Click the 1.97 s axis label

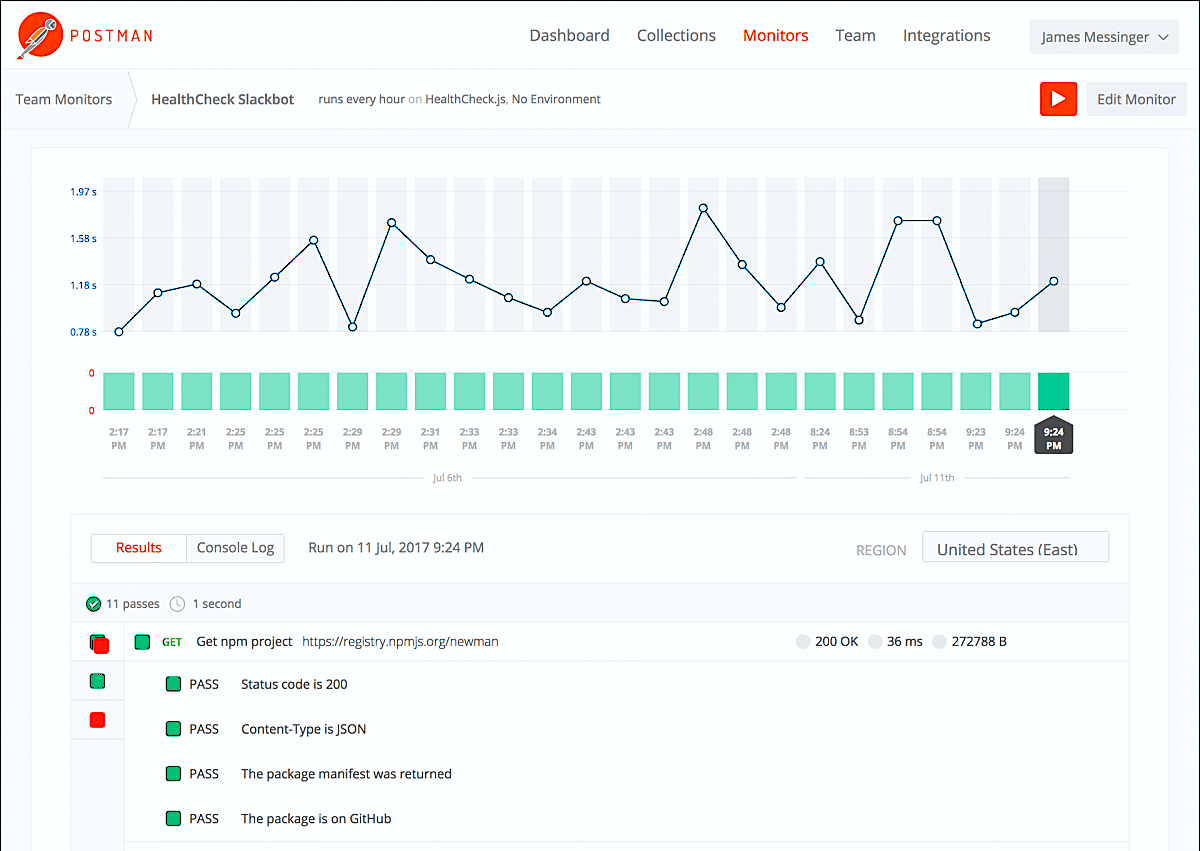(83, 191)
